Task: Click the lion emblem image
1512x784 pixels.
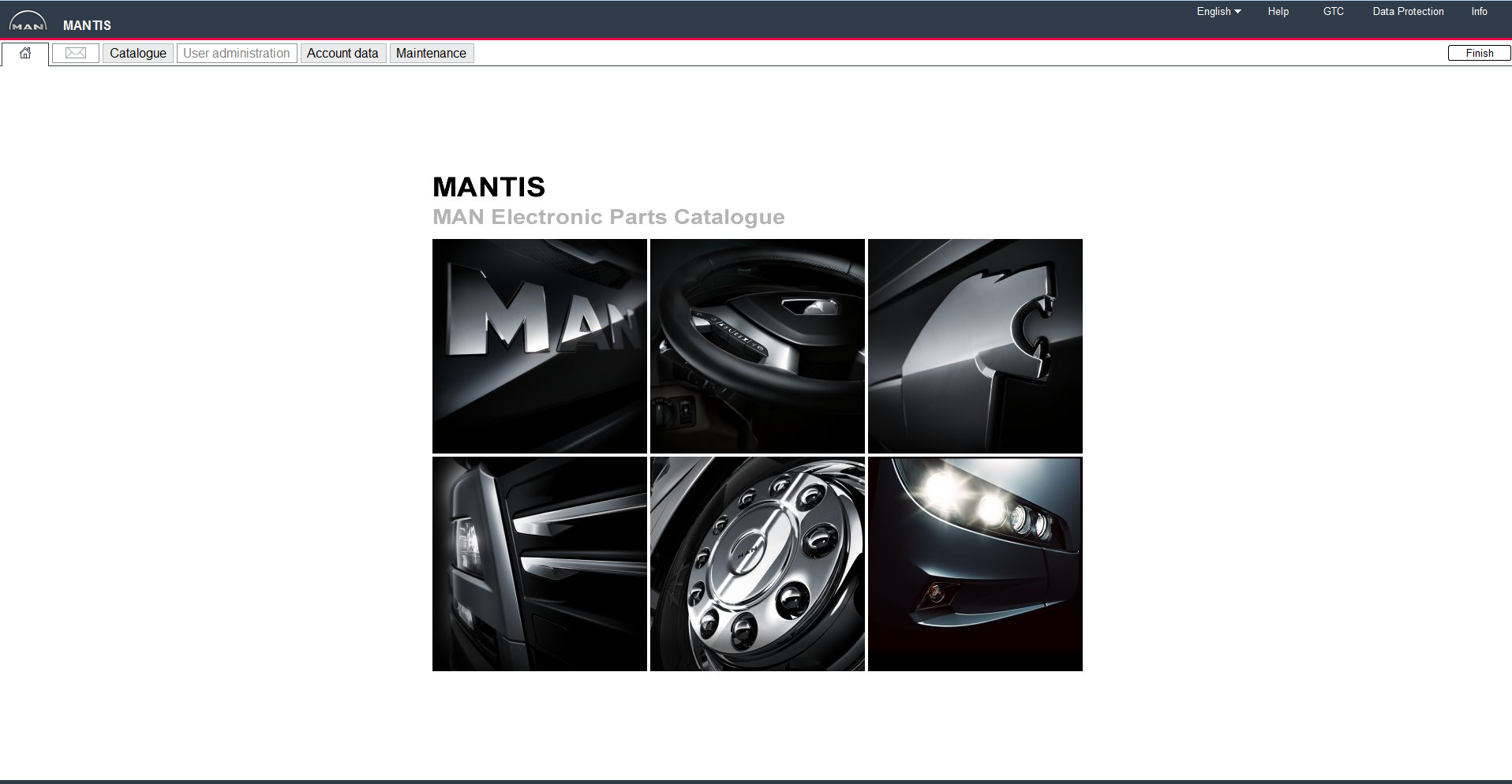Action: coord(975,346)
